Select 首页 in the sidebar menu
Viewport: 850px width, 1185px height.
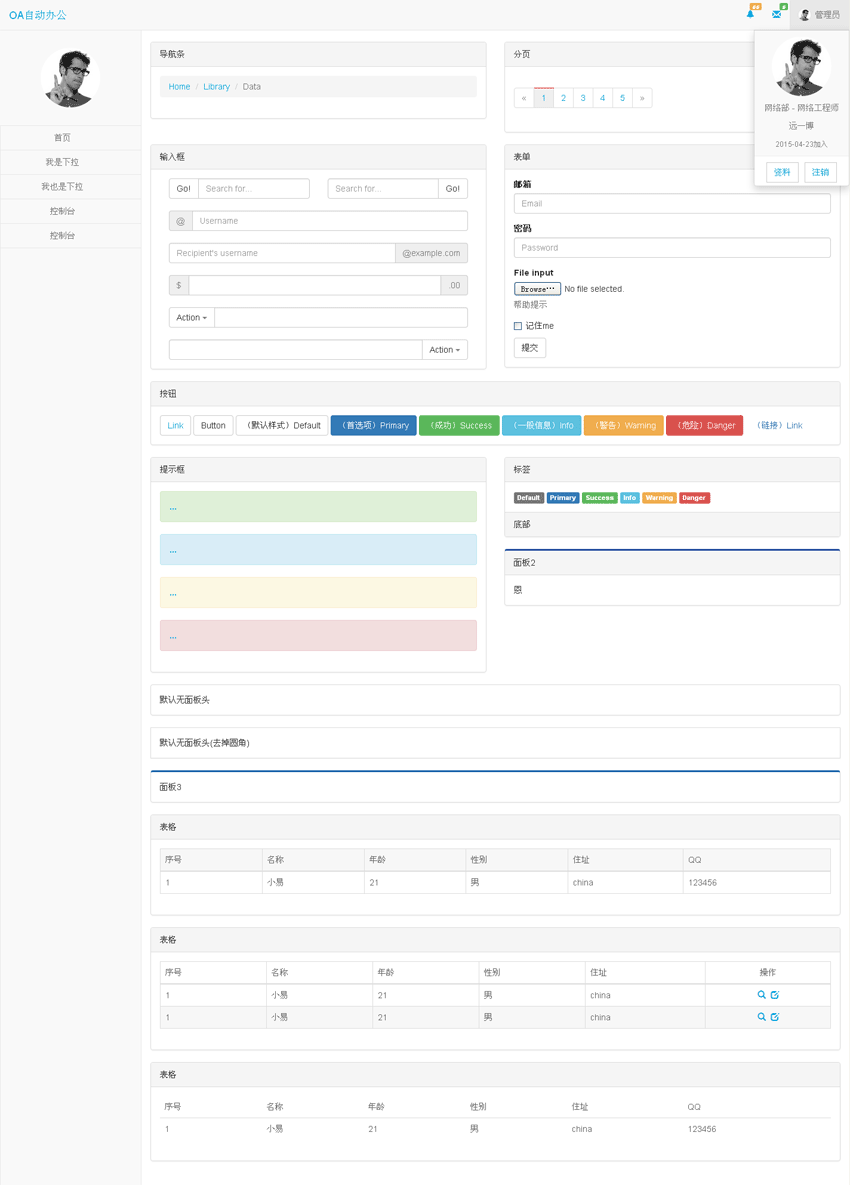pos(62,138)
